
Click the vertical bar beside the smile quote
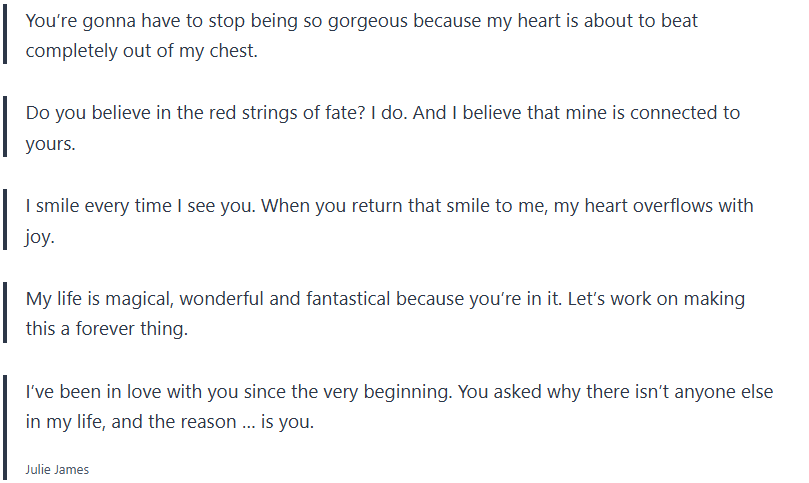pos(5,222)
